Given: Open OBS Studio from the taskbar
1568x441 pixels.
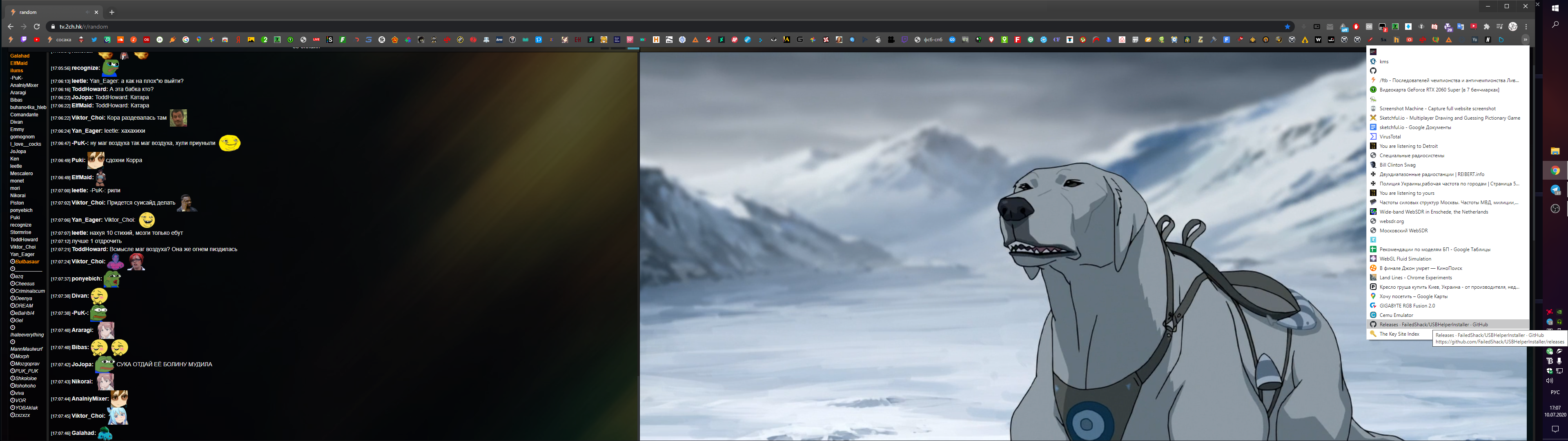Looking at the screenshot, I should (x=1555, y=209).
